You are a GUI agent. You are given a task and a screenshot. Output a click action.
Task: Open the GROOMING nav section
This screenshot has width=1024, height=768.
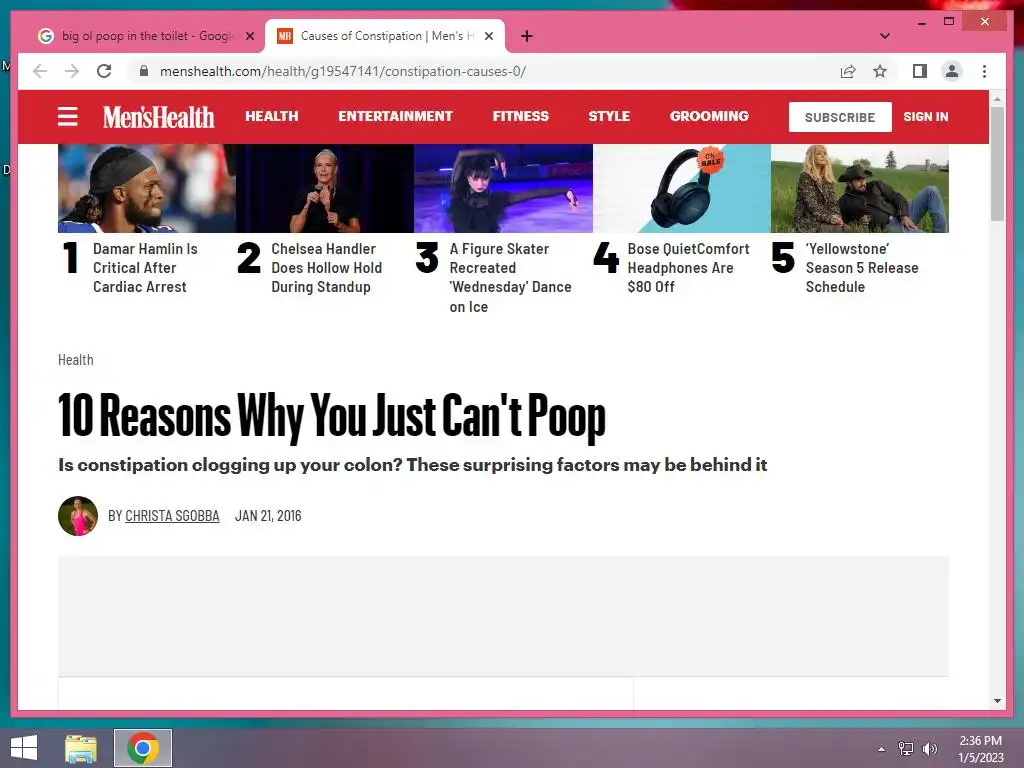pos(709,116)
